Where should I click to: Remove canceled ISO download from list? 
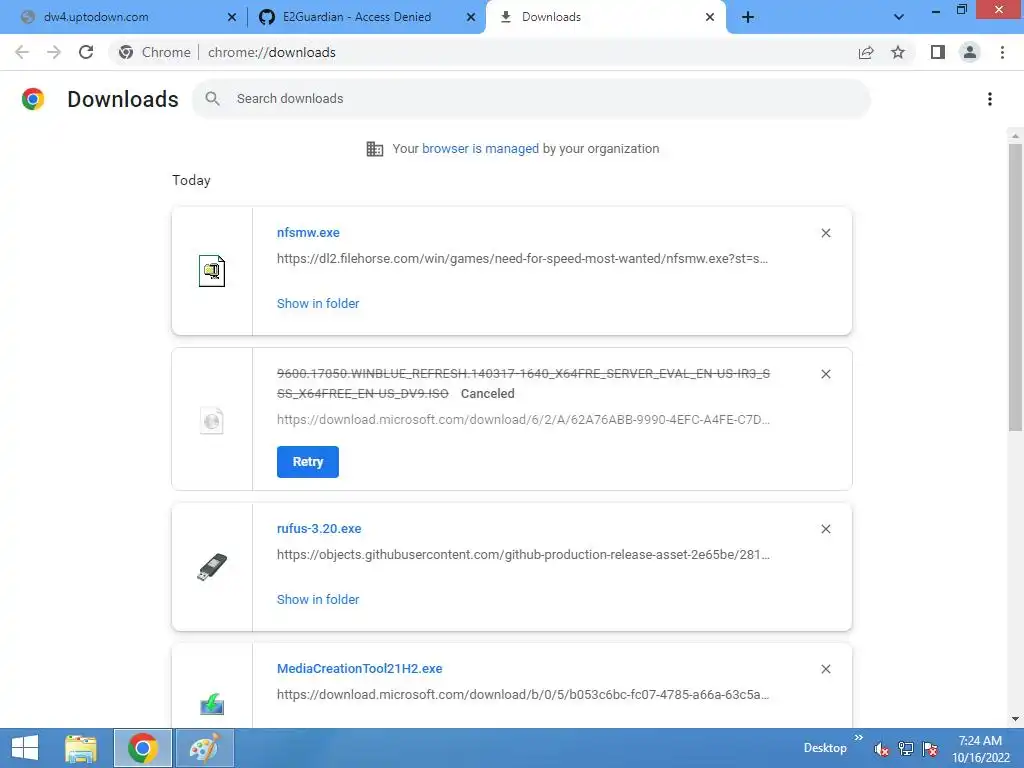coord(826,374)
